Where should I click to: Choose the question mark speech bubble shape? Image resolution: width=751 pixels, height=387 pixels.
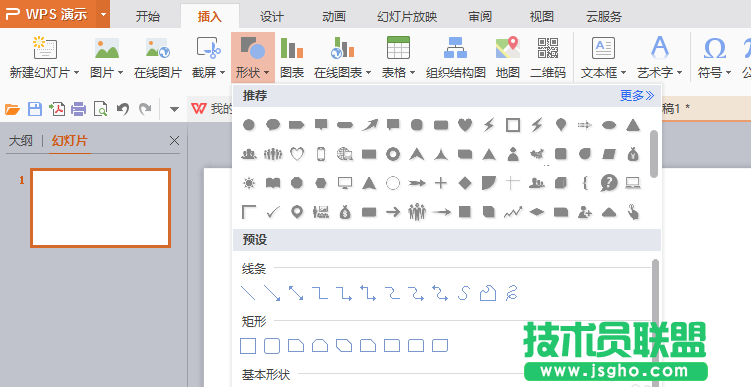coord(609,183)
